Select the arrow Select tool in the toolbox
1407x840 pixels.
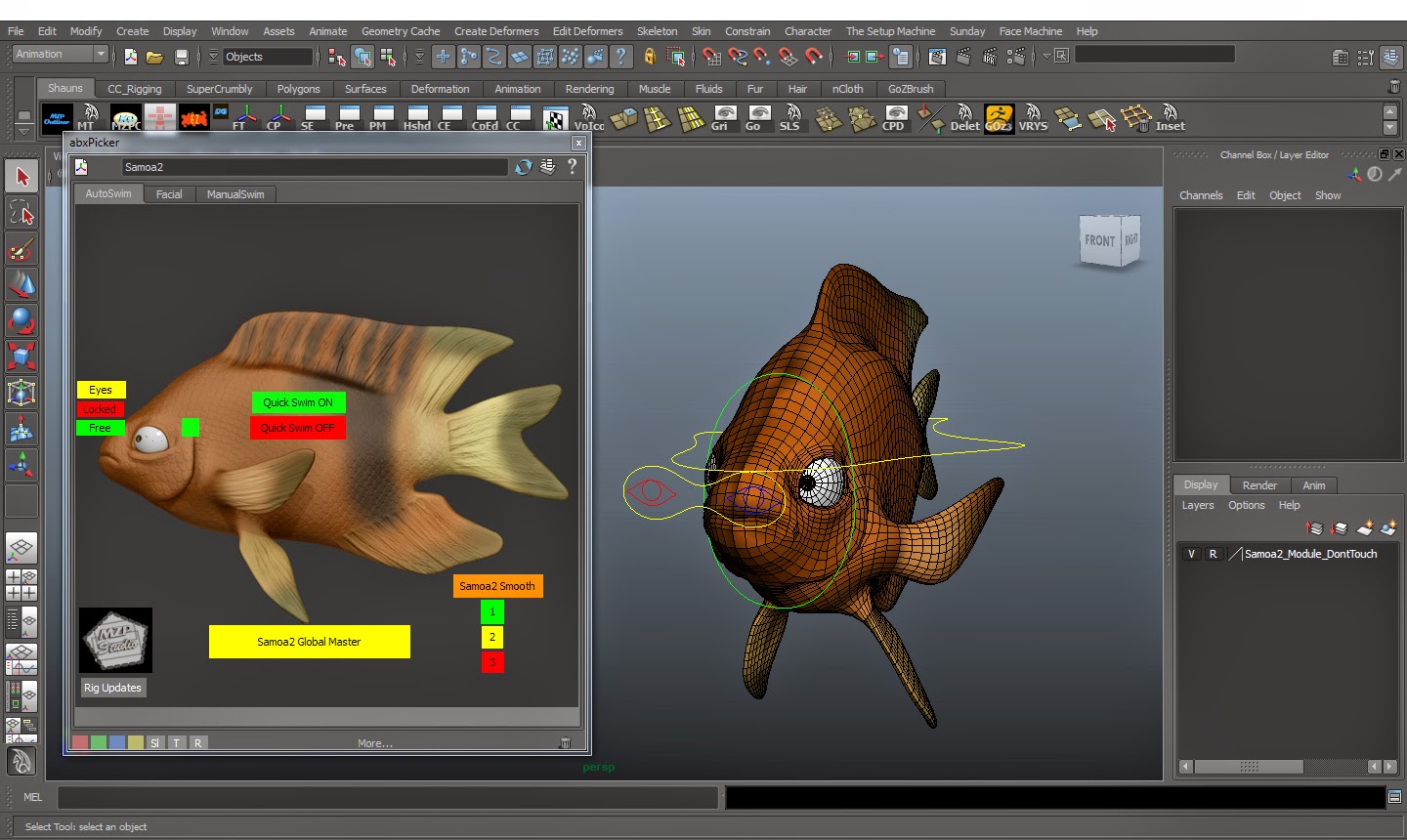point(21,177)
